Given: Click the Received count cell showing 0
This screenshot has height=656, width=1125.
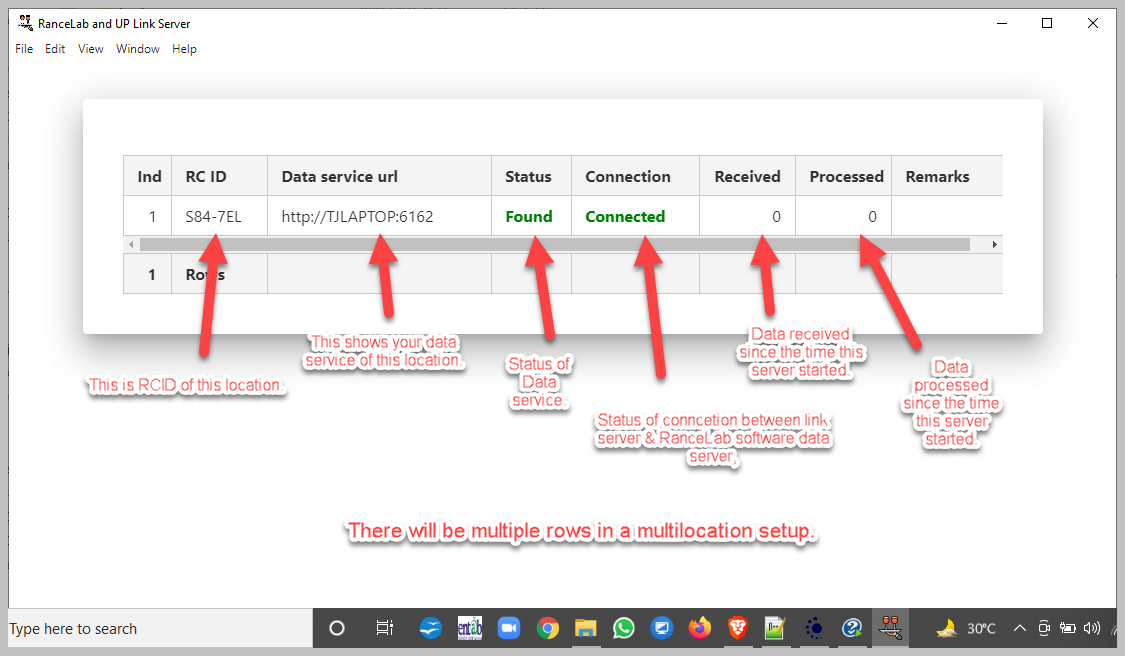Looking at the screenshot, I should (x=748, y=216).
